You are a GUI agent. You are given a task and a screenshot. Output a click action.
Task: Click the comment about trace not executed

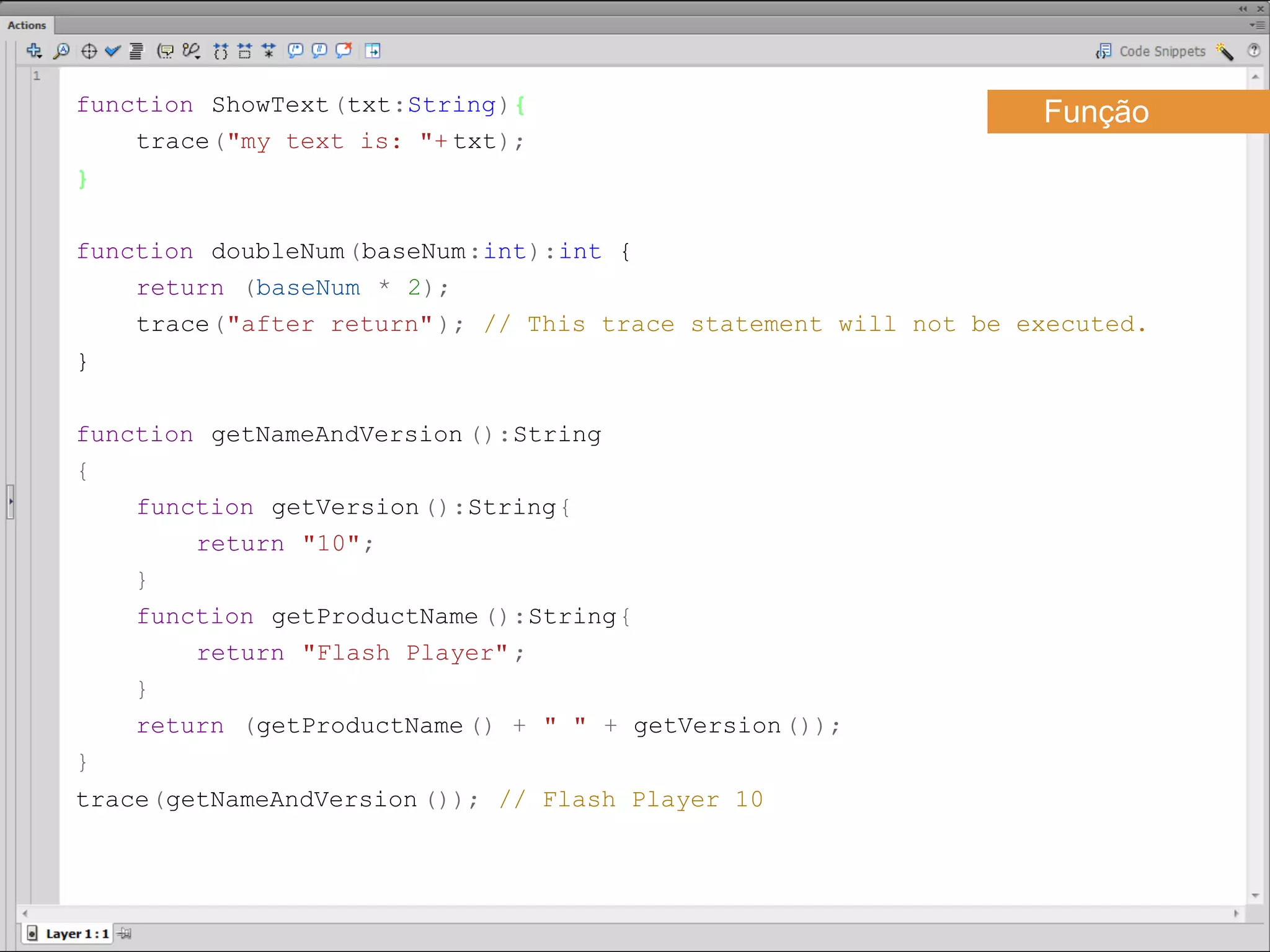[x=815, y=324]
